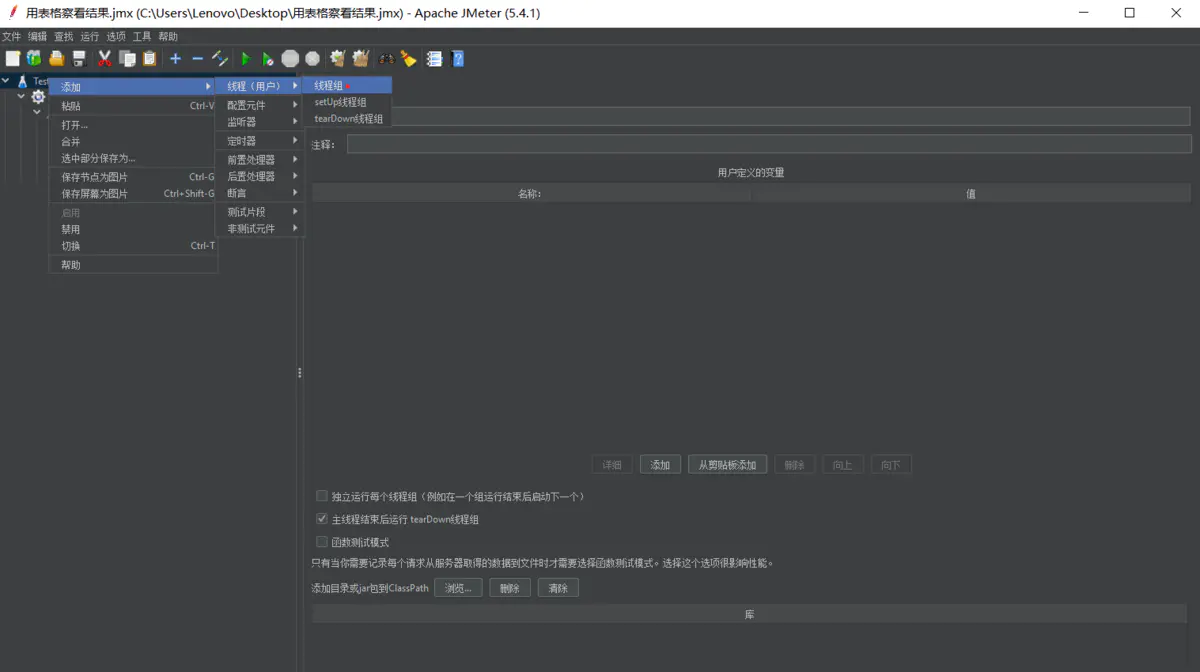Uncheck 主线程结束后运行 tearDown线程组 checkbox
This screenshot has height=672, width=1200.
[x=322, y=519]
